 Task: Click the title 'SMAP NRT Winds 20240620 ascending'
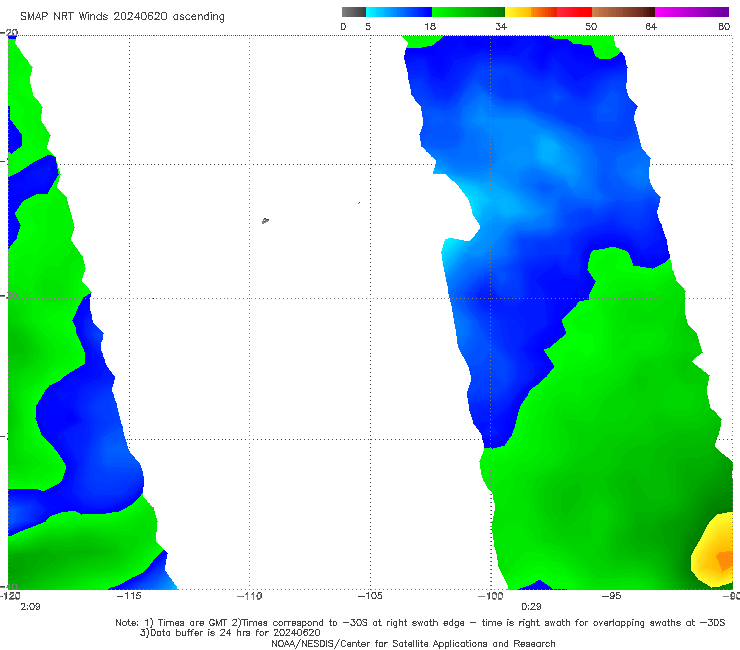(122, 16)
